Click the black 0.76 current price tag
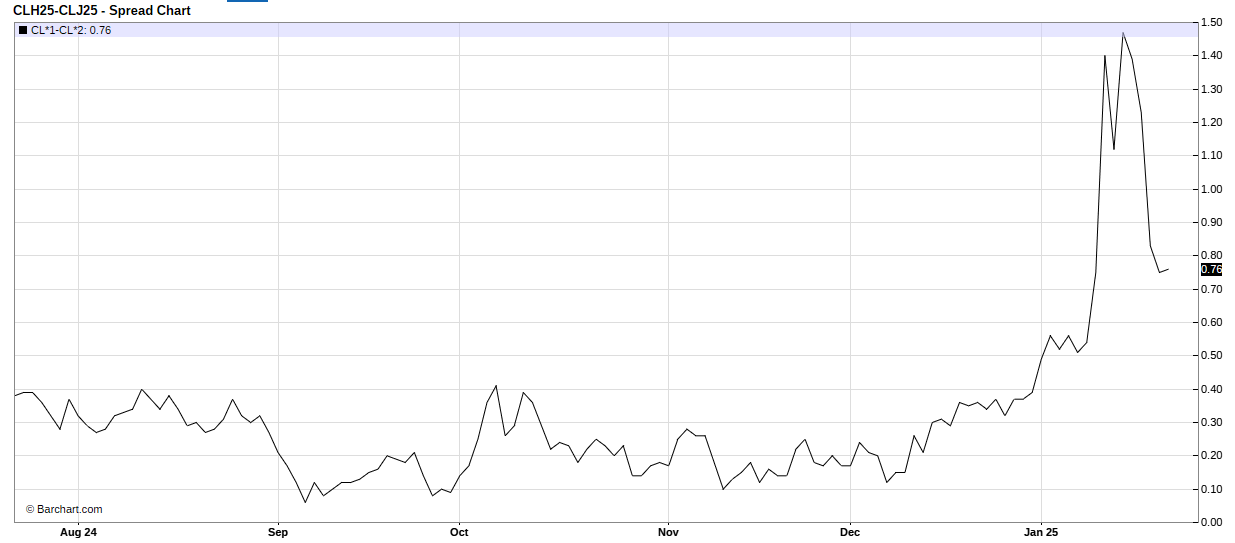The width and height of the screenshot is (1235, 543). 1210,269
